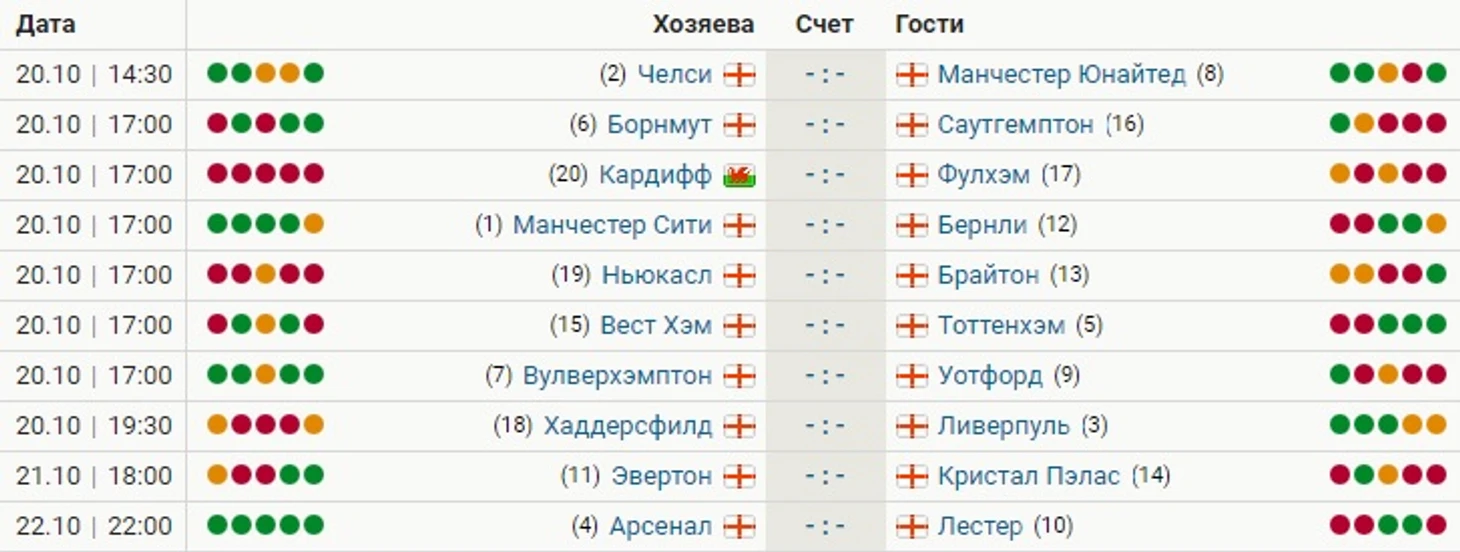Viewport: 1460px width, 552px height.
Task: Click the score placeholder for Челси match
Action: (825, 75)
